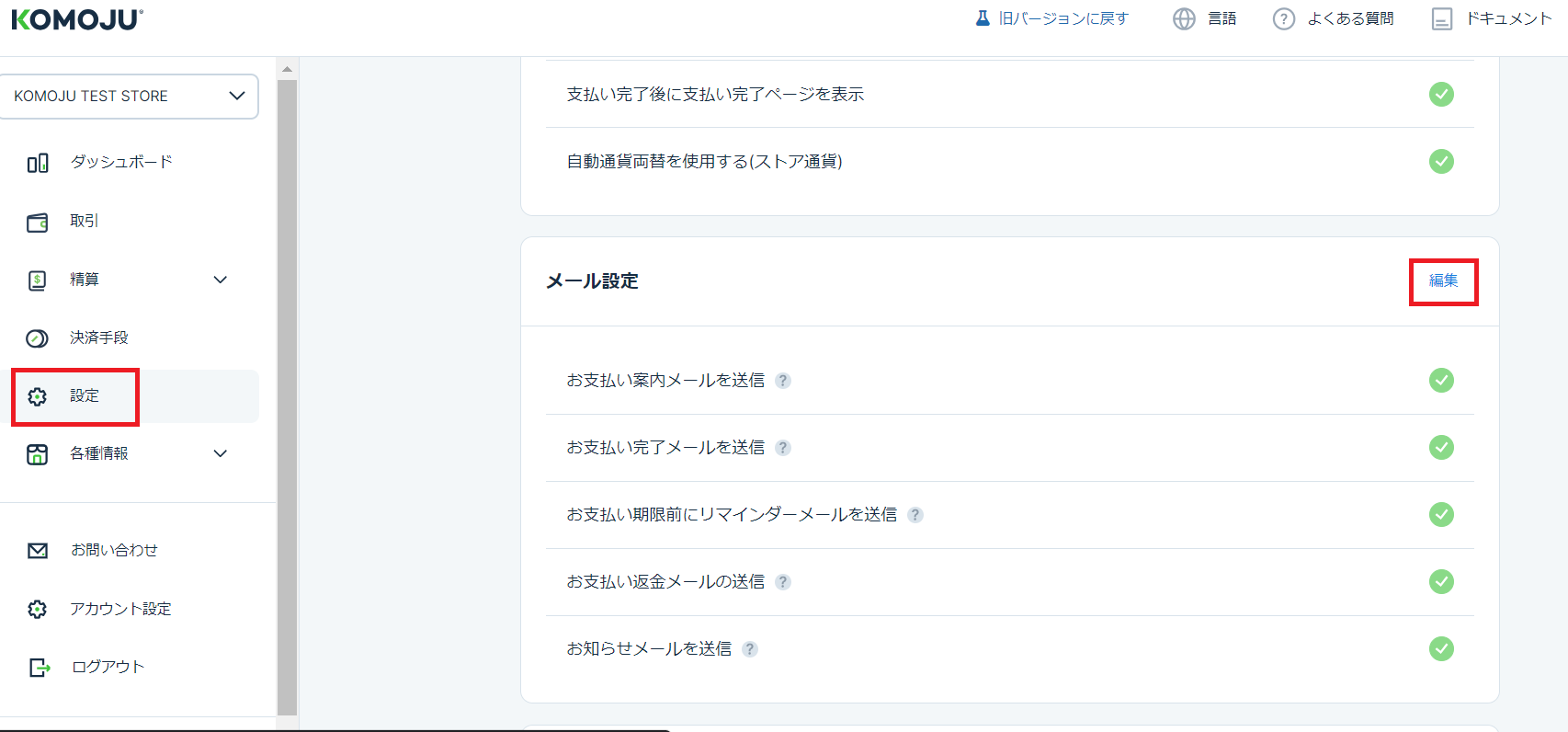Click help icon beside お知らせメールを送信
Screen dimensions: 1568x732
click(750, 649)
